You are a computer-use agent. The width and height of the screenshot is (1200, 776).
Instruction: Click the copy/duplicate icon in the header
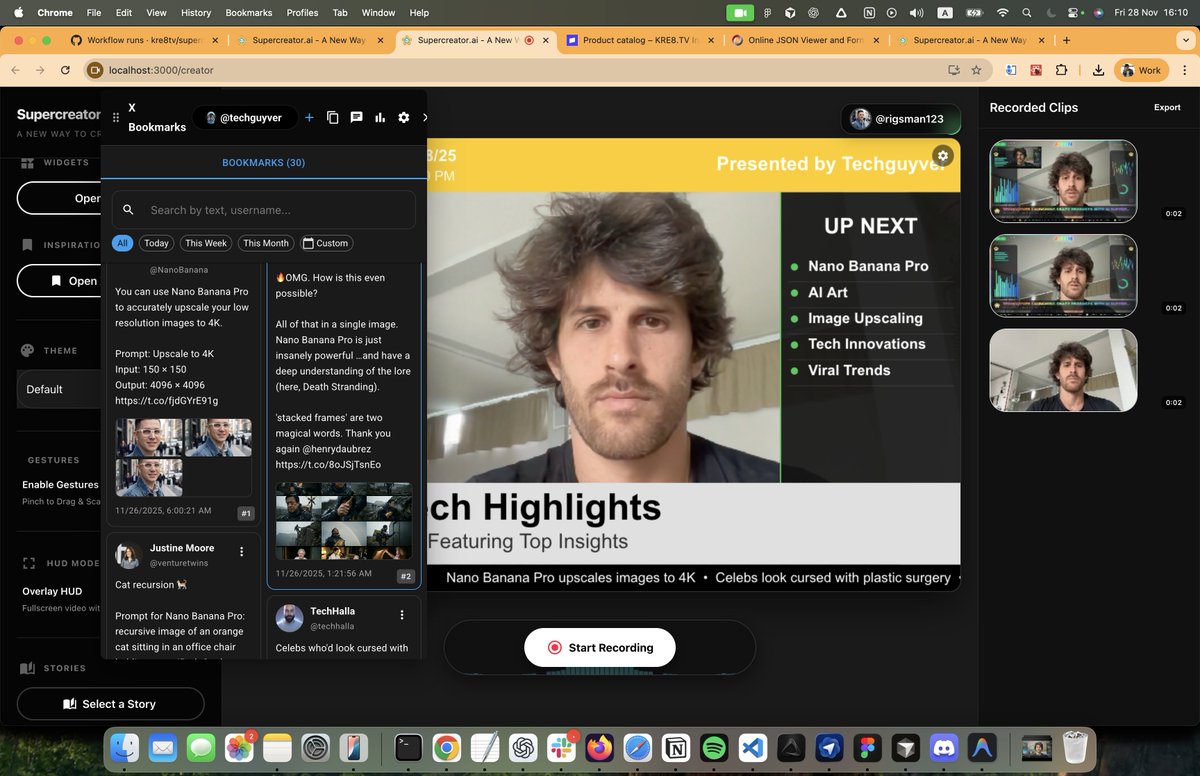pyautogui.click(x=333, y=117)
